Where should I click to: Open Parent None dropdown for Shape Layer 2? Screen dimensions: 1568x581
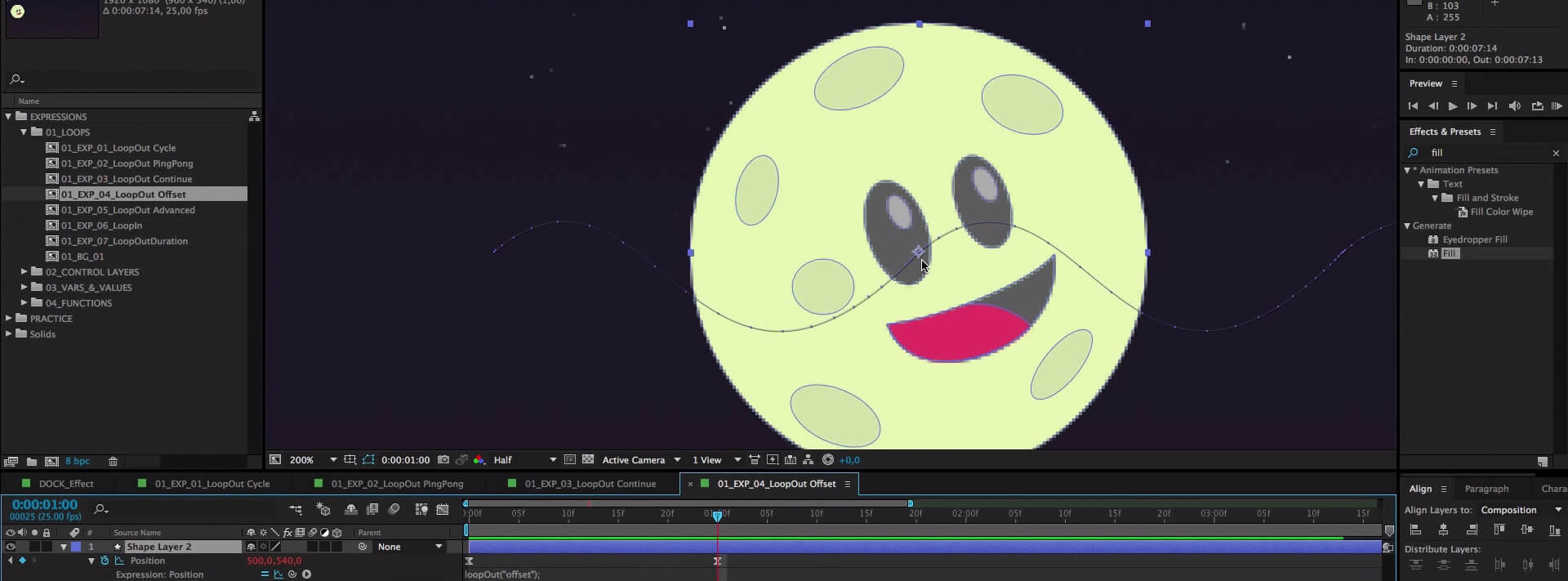411,547
